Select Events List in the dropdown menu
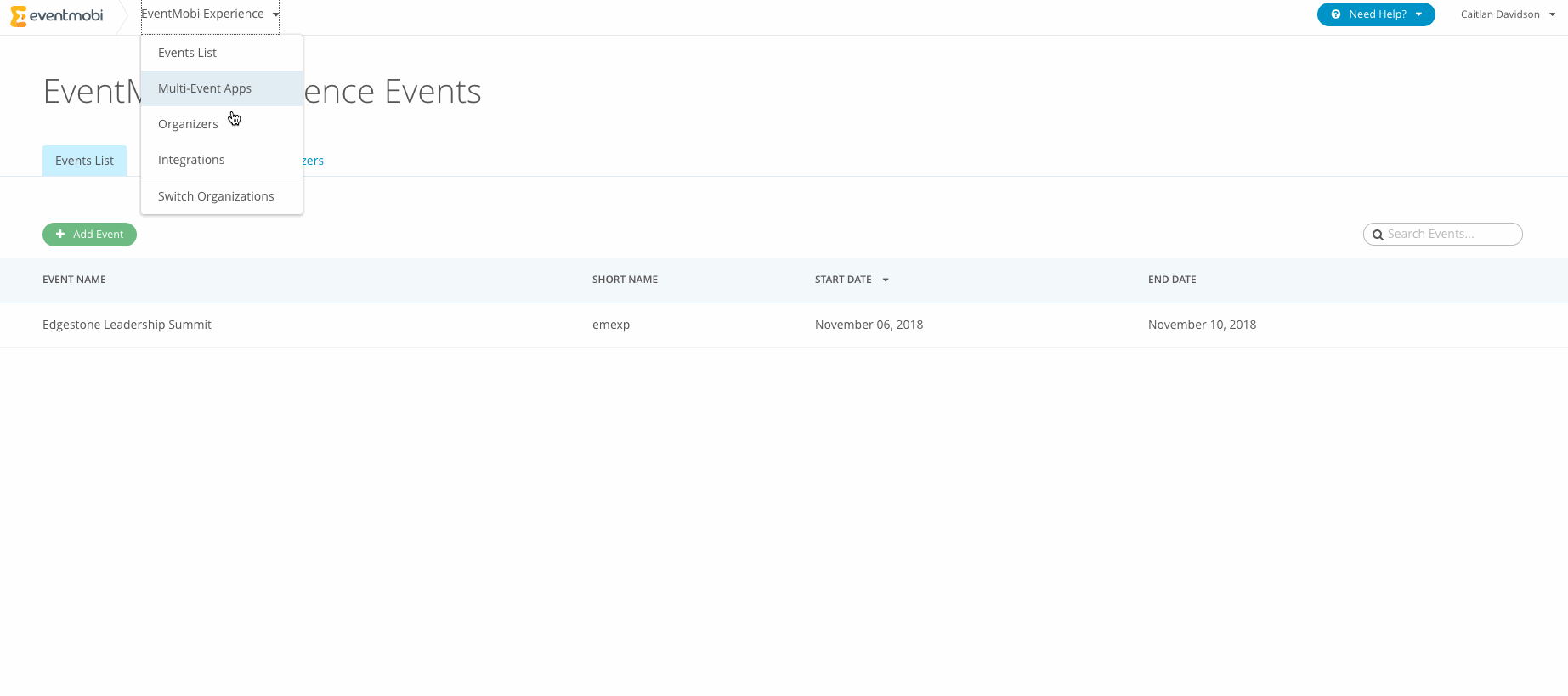Image resolution: width=1568 pixels, height=696 pixels. coord(222,53)
